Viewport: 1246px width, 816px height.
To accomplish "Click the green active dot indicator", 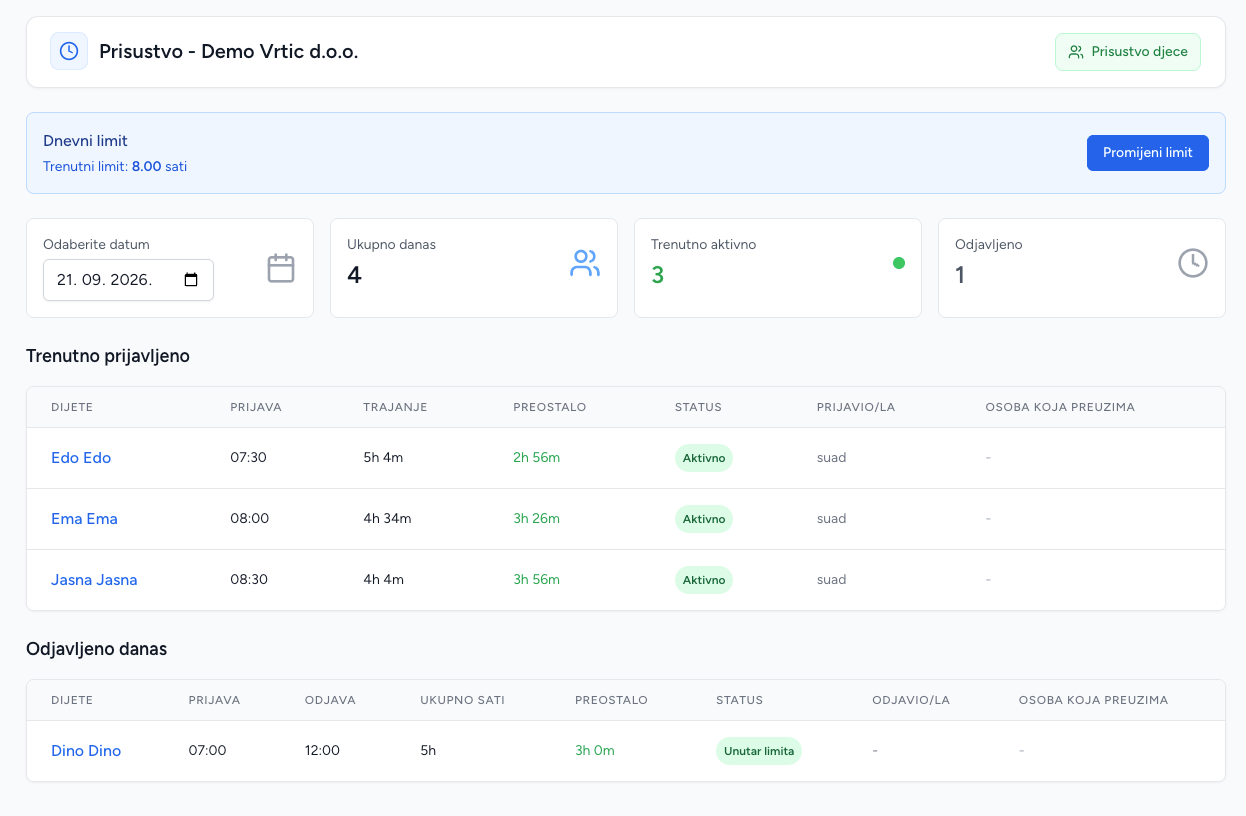I will click(898, 263).
